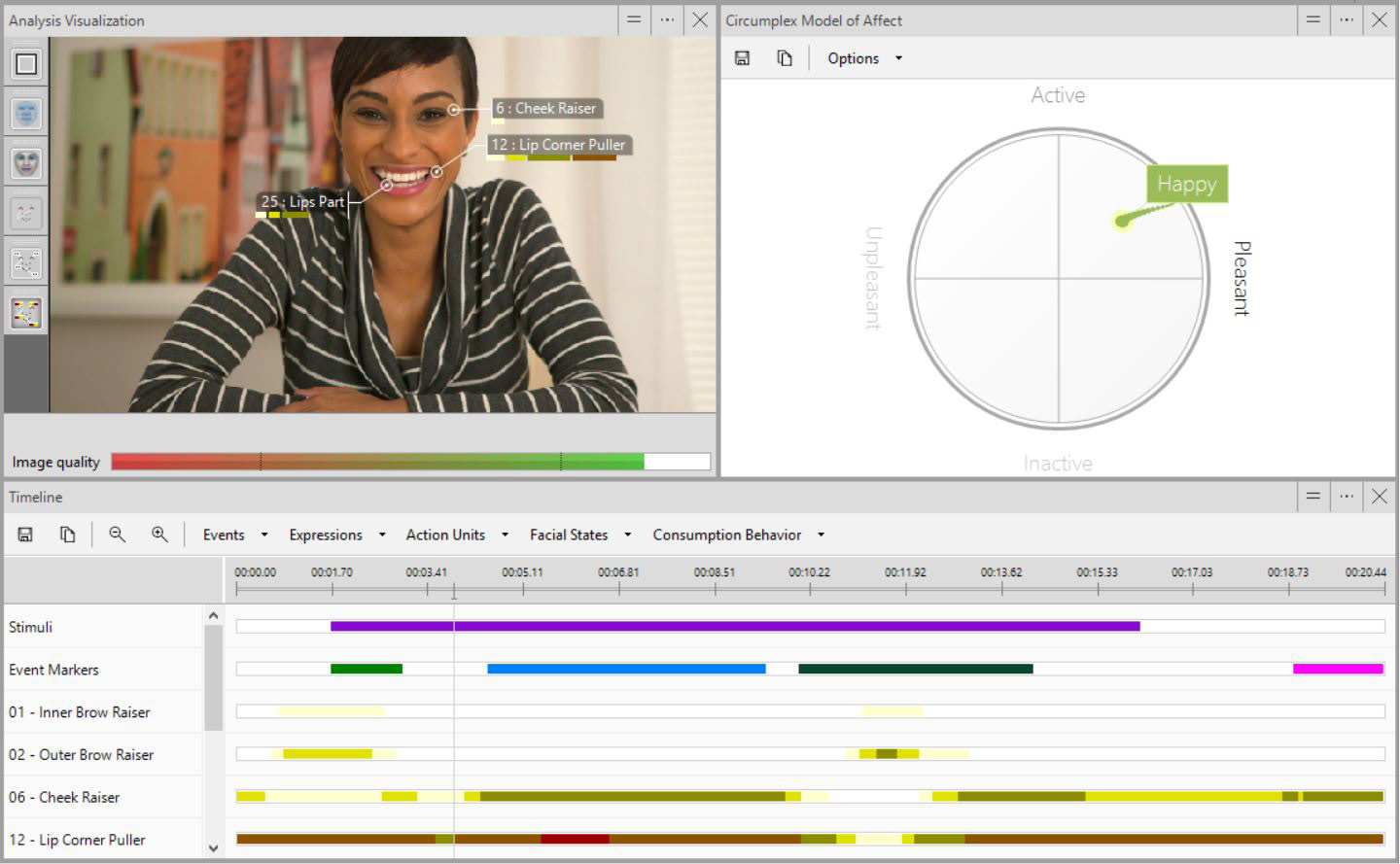Open the Consumption Behavior menu
This screenshot has width=1400, height=864.
[x=738, y=535]
